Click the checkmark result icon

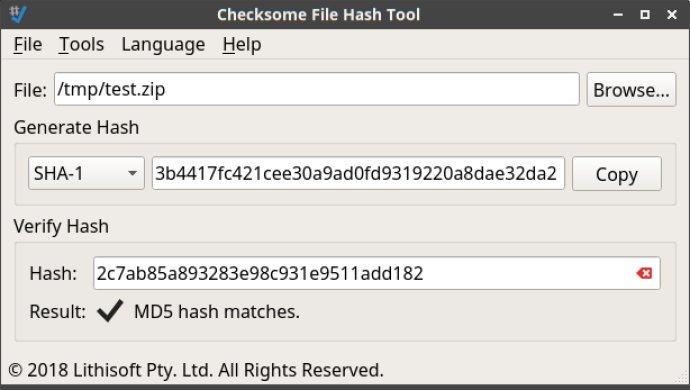(x=110, y=311)
